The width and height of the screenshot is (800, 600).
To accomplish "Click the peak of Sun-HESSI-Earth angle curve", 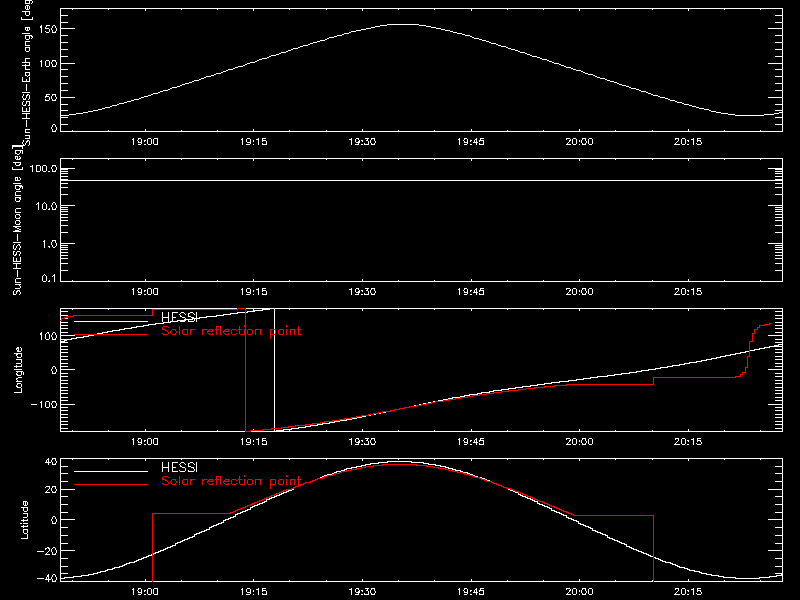I will pyautogui.click(x=403, y=24).
